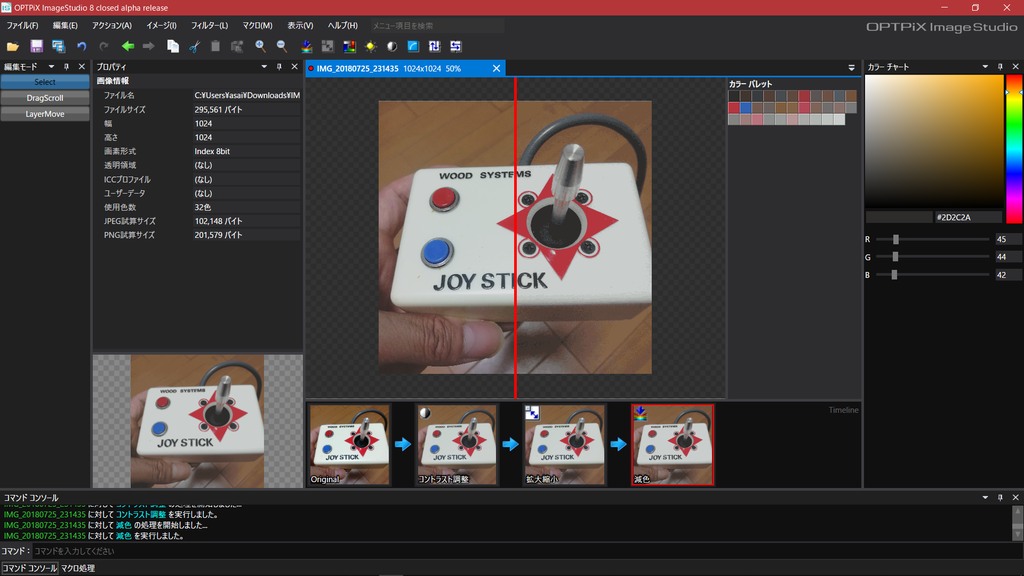Zoom out with the magnifier minus icon
The image size is (1024, 576).
click(282, 46)
